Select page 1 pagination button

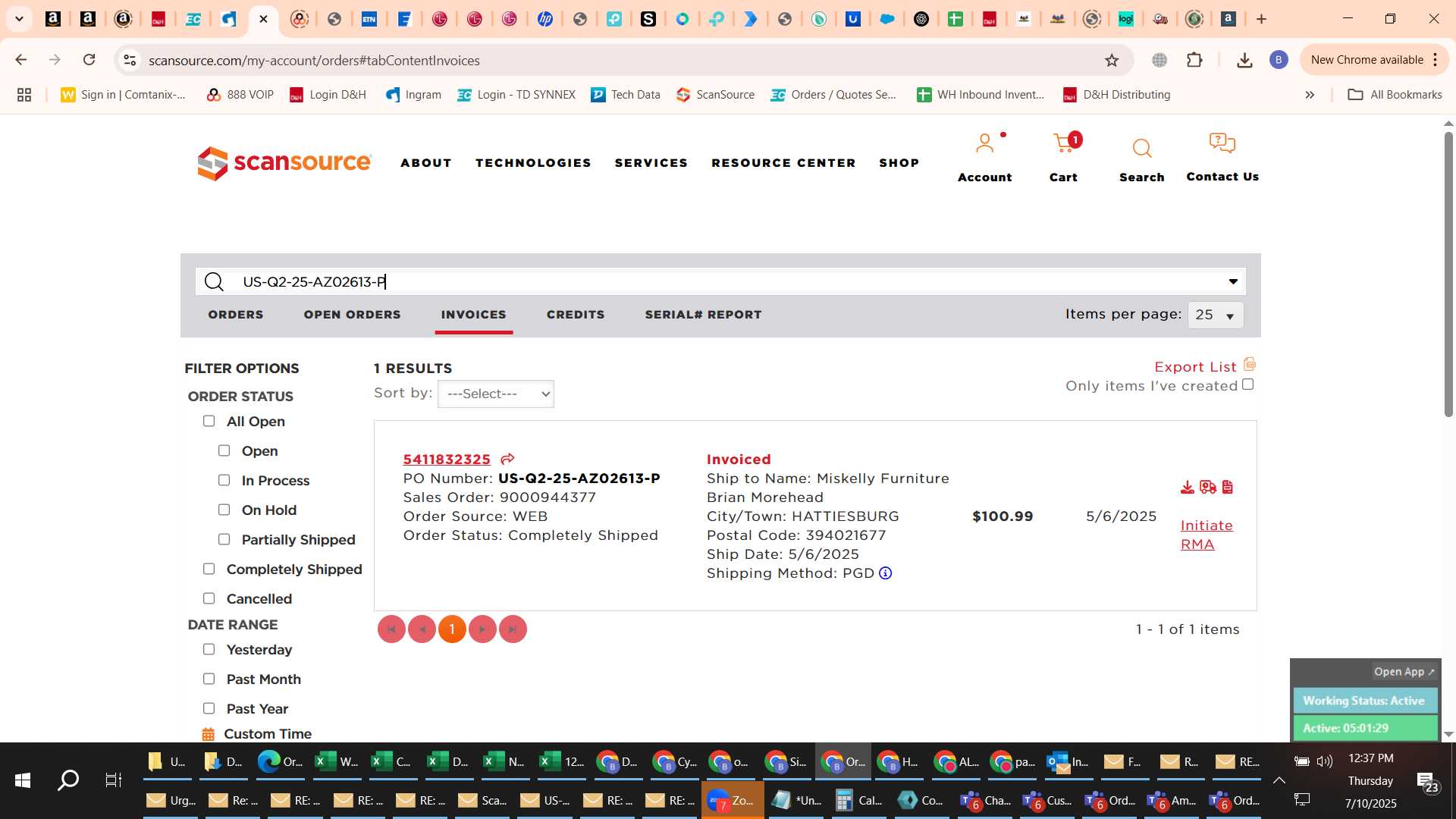coord(452,629)
